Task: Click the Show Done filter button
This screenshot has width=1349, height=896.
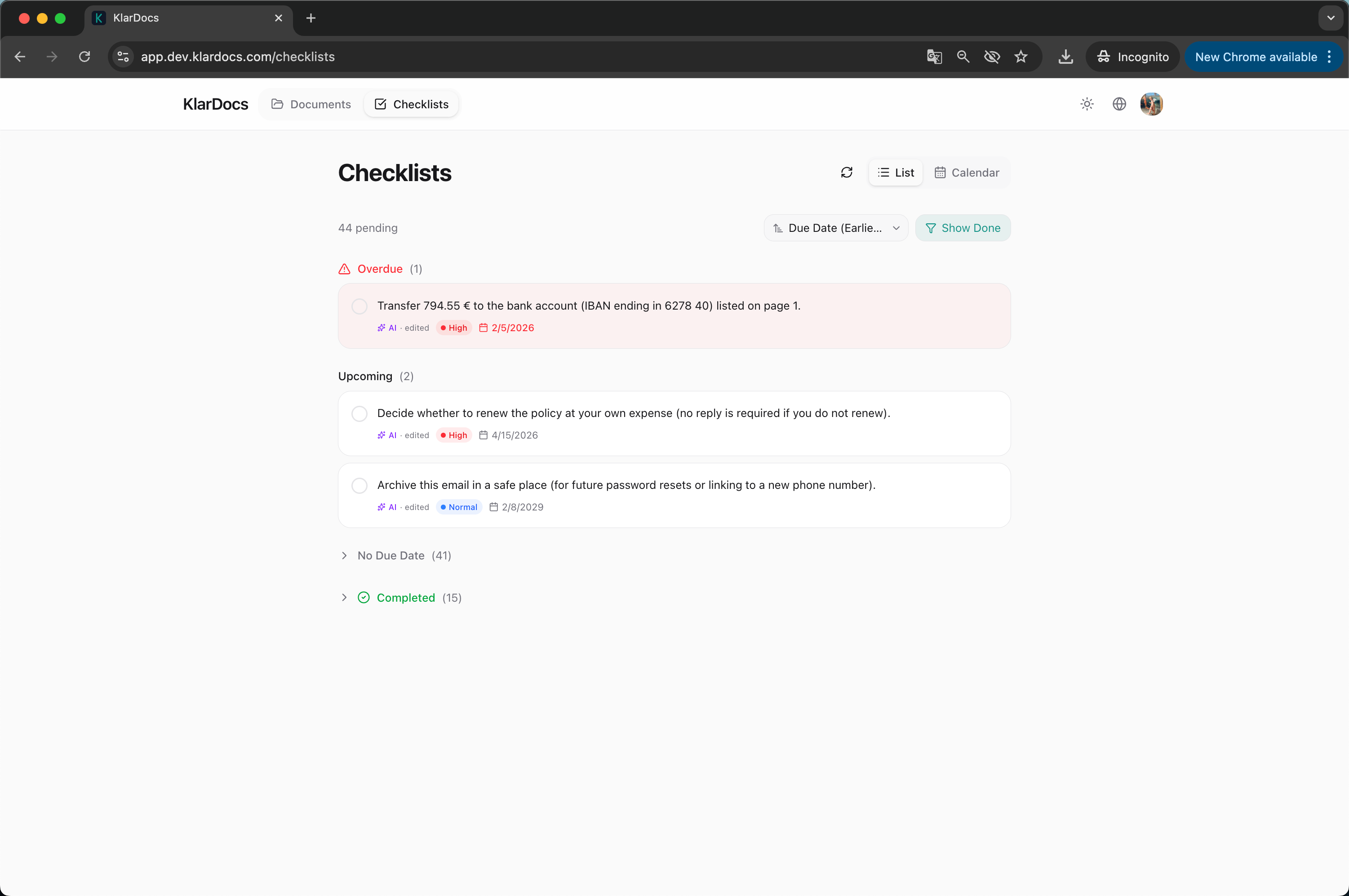Action: (963, 228)
